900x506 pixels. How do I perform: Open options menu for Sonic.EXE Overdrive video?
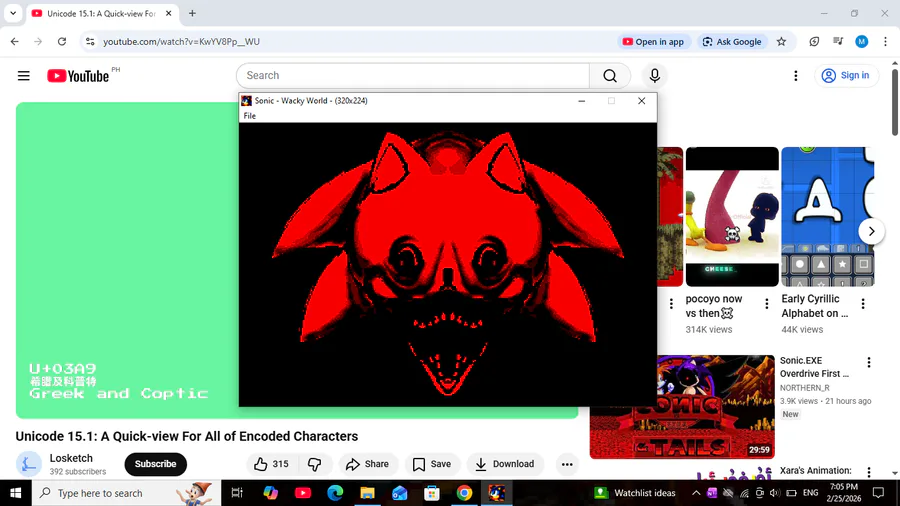(868, 362)
